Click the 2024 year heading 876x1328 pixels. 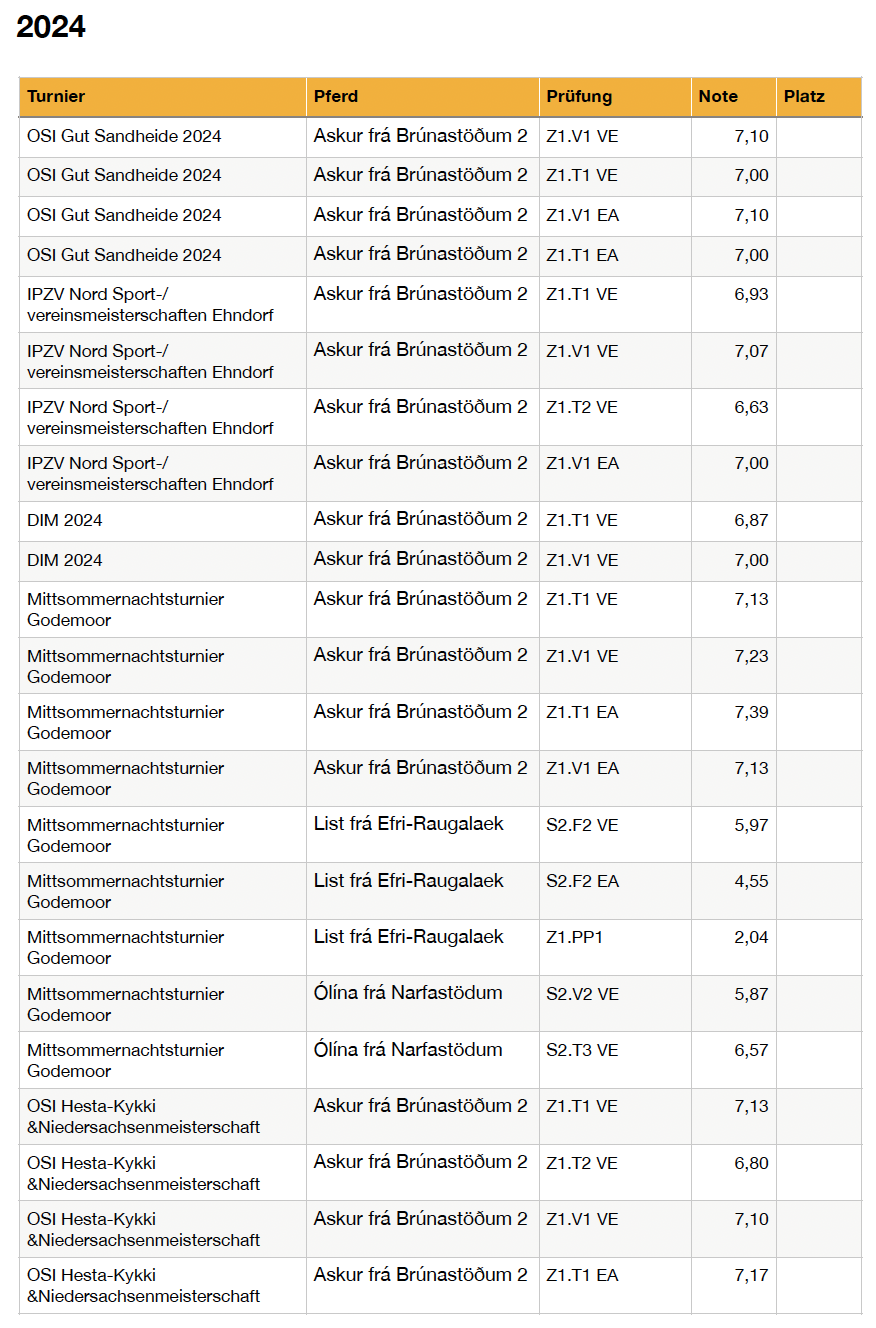pos(51,28)
